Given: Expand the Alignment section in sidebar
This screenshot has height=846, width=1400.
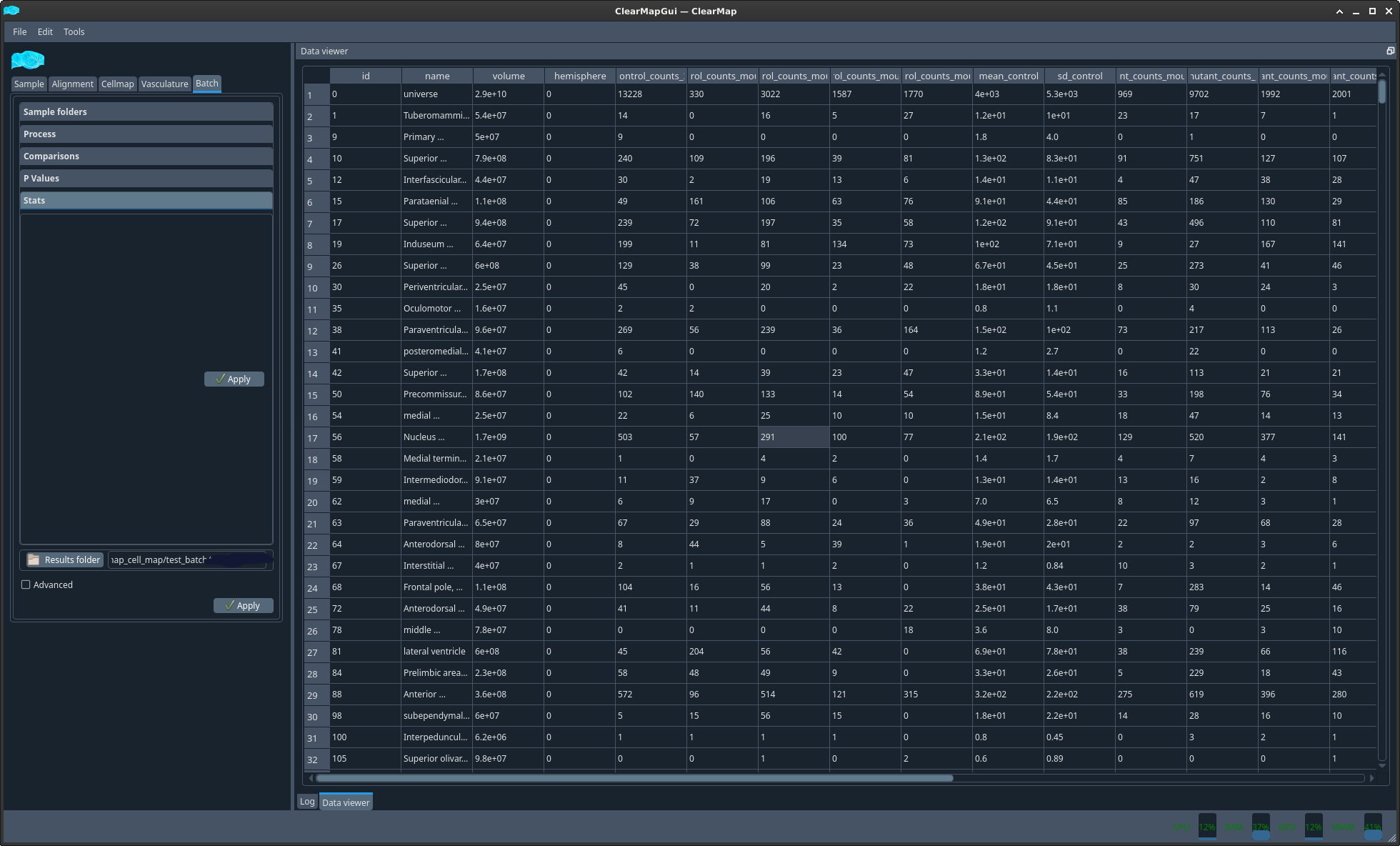Looking at the screenshot, I should [72, 83].
